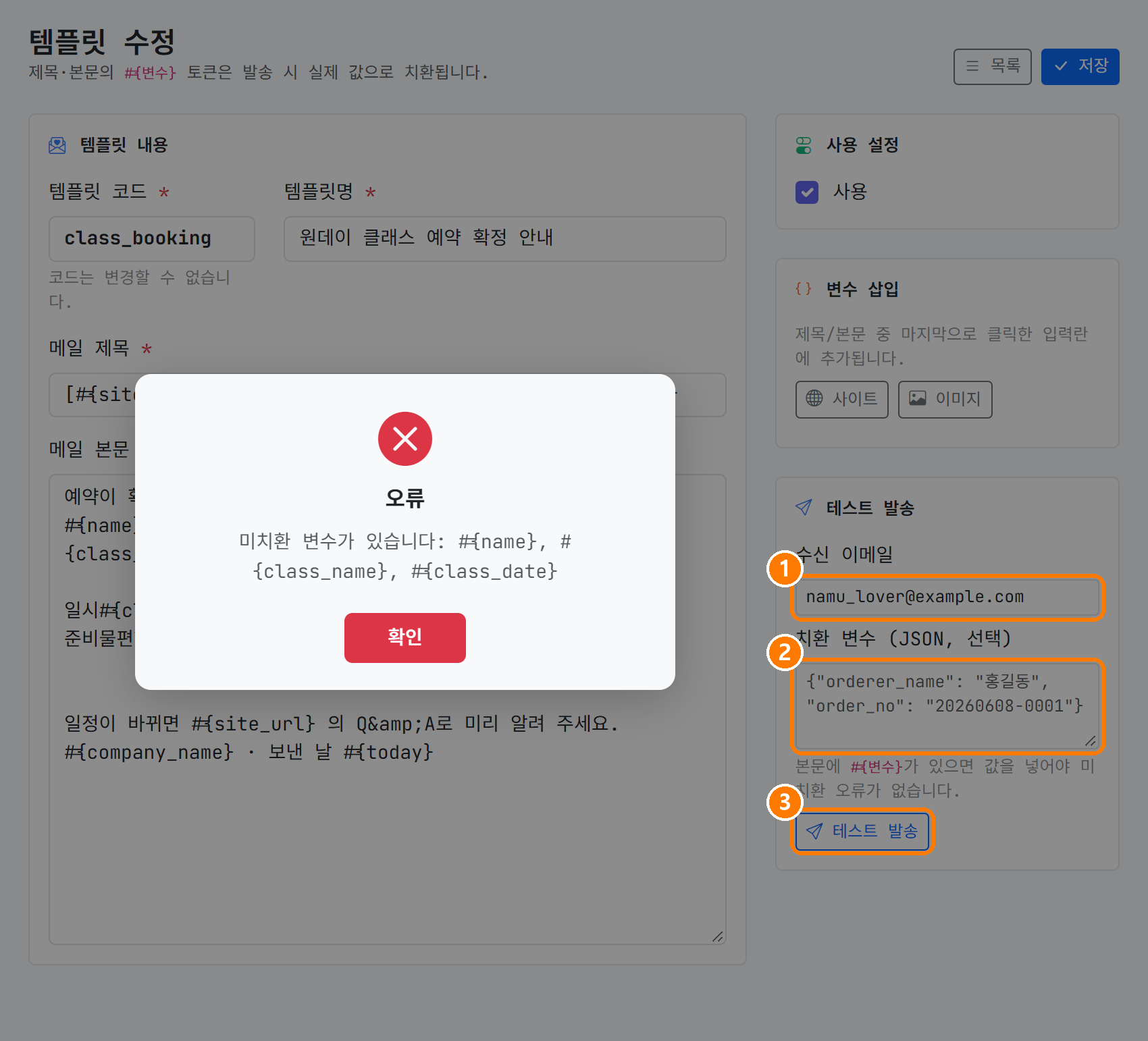Click the paper plane icon beside 테스트 발송 heading
Viewport: 1148px width, 1041px height.
click(x=804, y=507)
